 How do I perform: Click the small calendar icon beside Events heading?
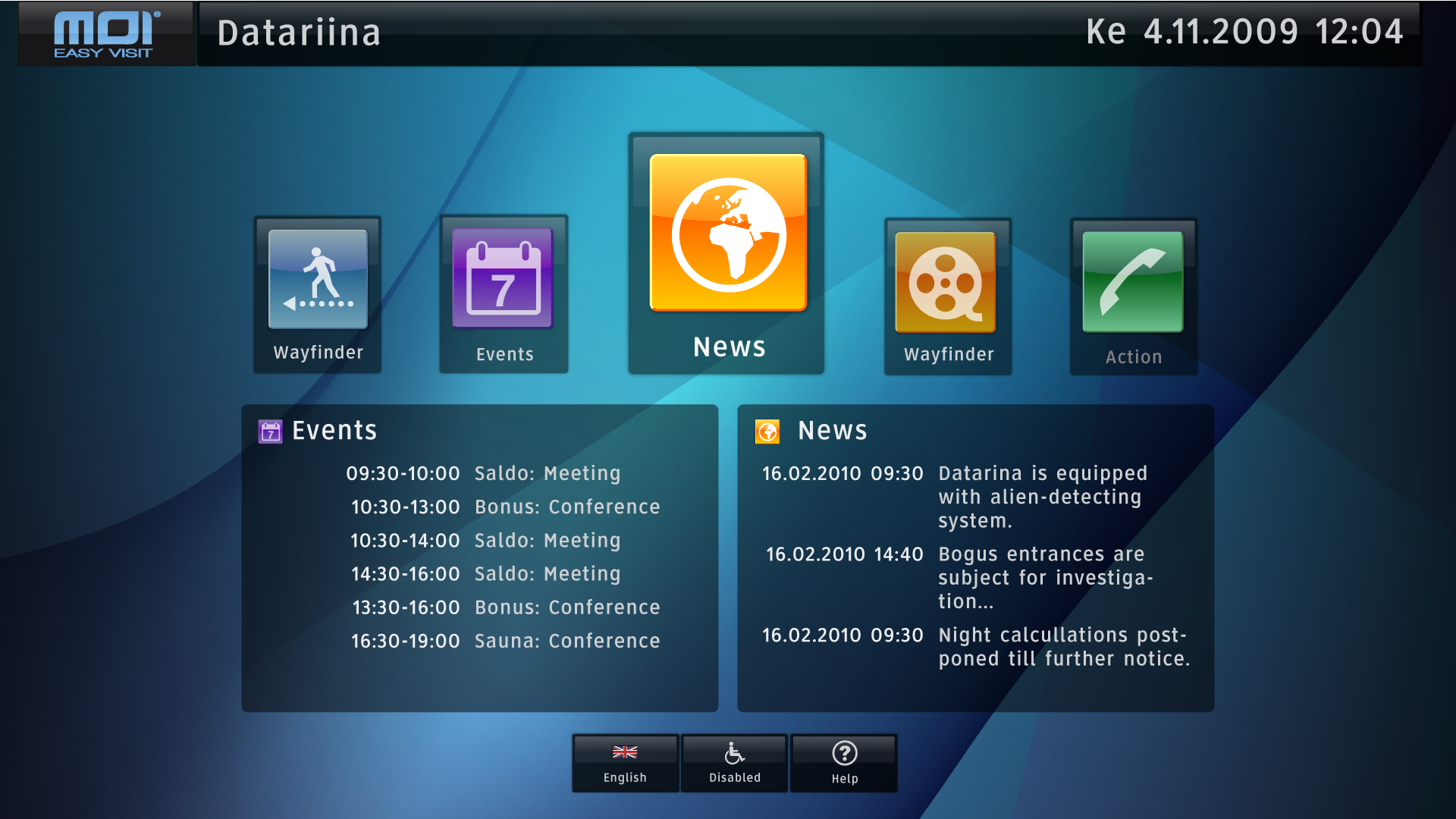(270, 431)
